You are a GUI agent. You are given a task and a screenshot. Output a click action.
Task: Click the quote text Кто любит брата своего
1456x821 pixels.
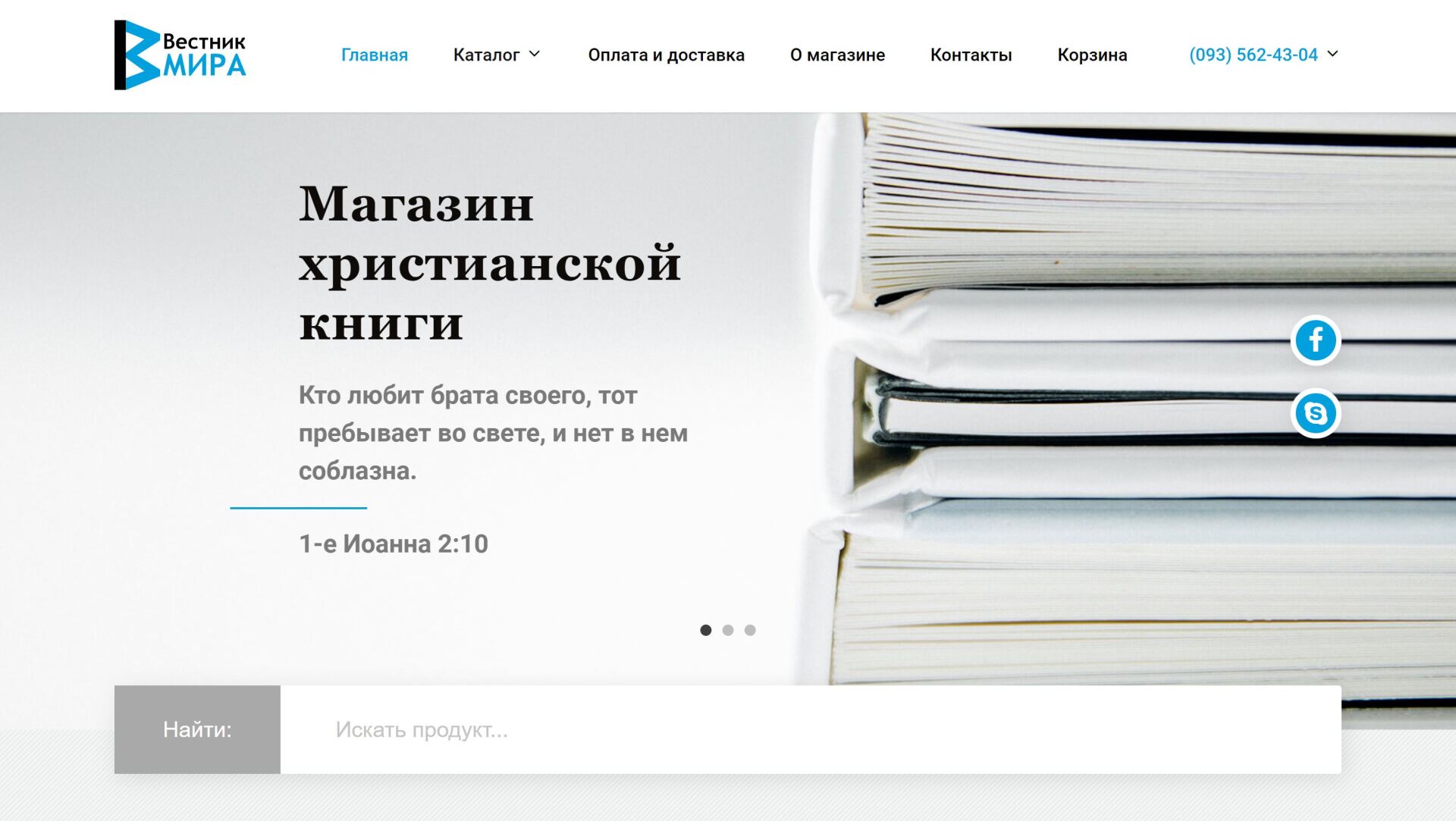click(494, 433)
